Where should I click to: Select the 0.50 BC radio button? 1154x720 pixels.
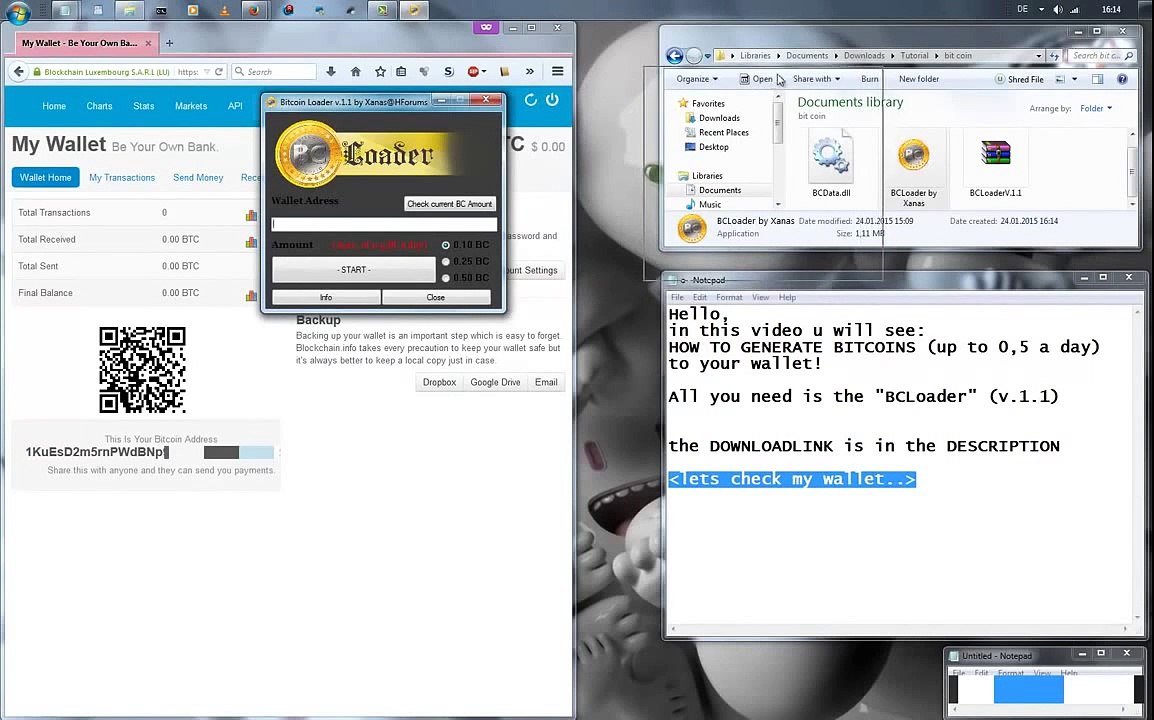(445, 278)
